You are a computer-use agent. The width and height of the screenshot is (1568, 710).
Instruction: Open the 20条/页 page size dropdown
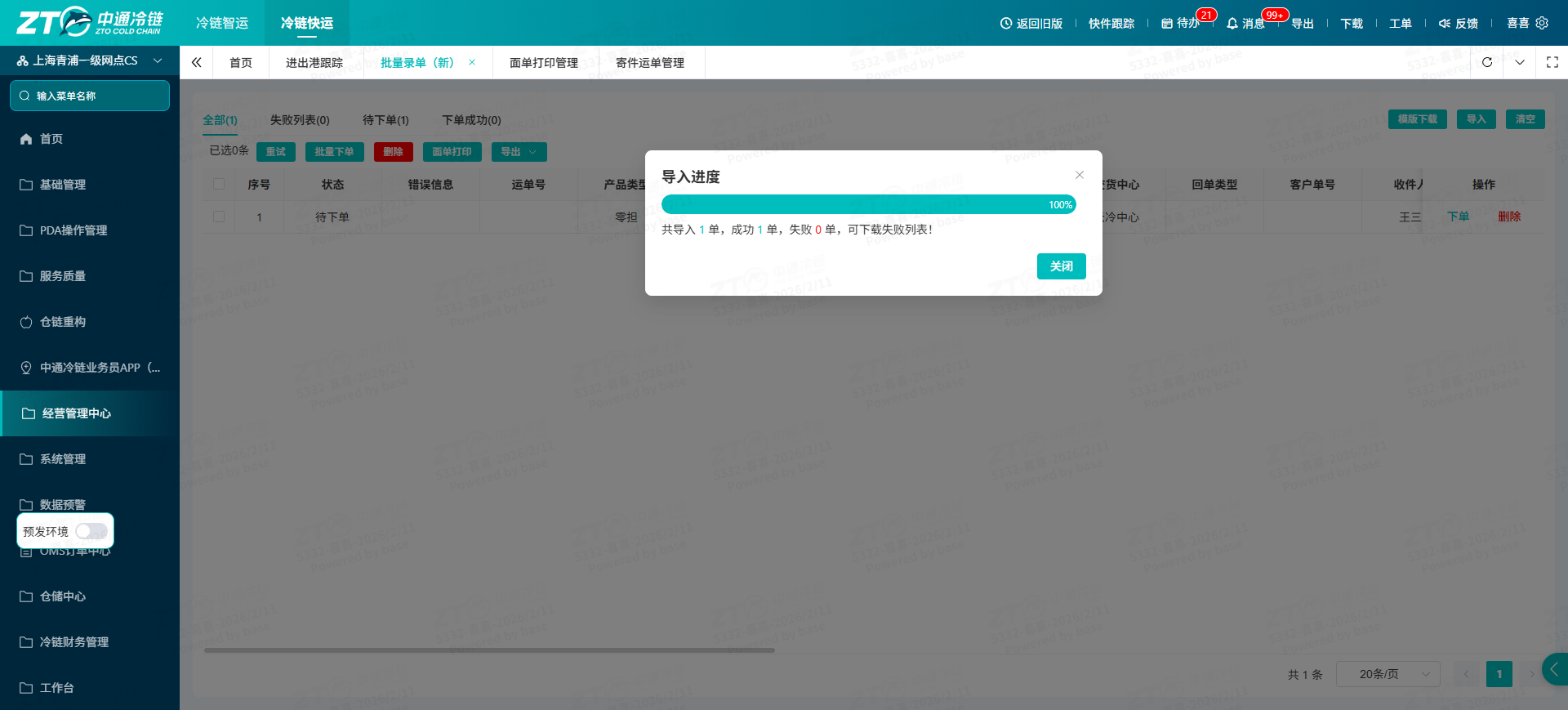click(1388, 674)
